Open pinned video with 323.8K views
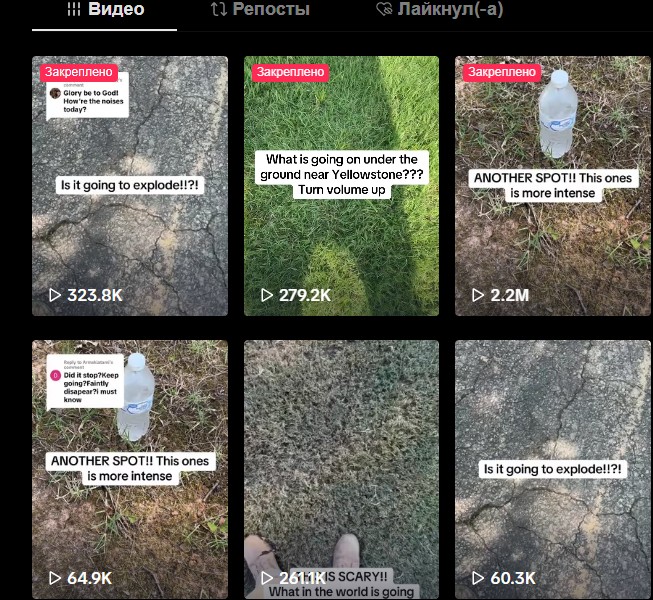 point(130,186)
